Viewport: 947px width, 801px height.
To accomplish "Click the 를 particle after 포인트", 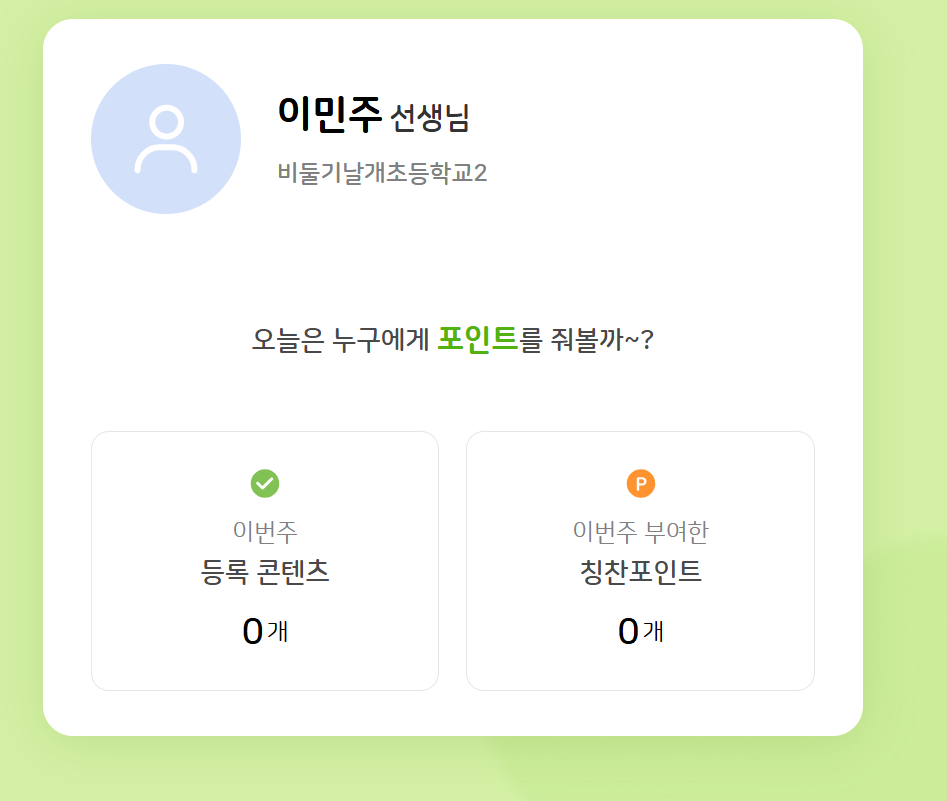I will 531,340.
